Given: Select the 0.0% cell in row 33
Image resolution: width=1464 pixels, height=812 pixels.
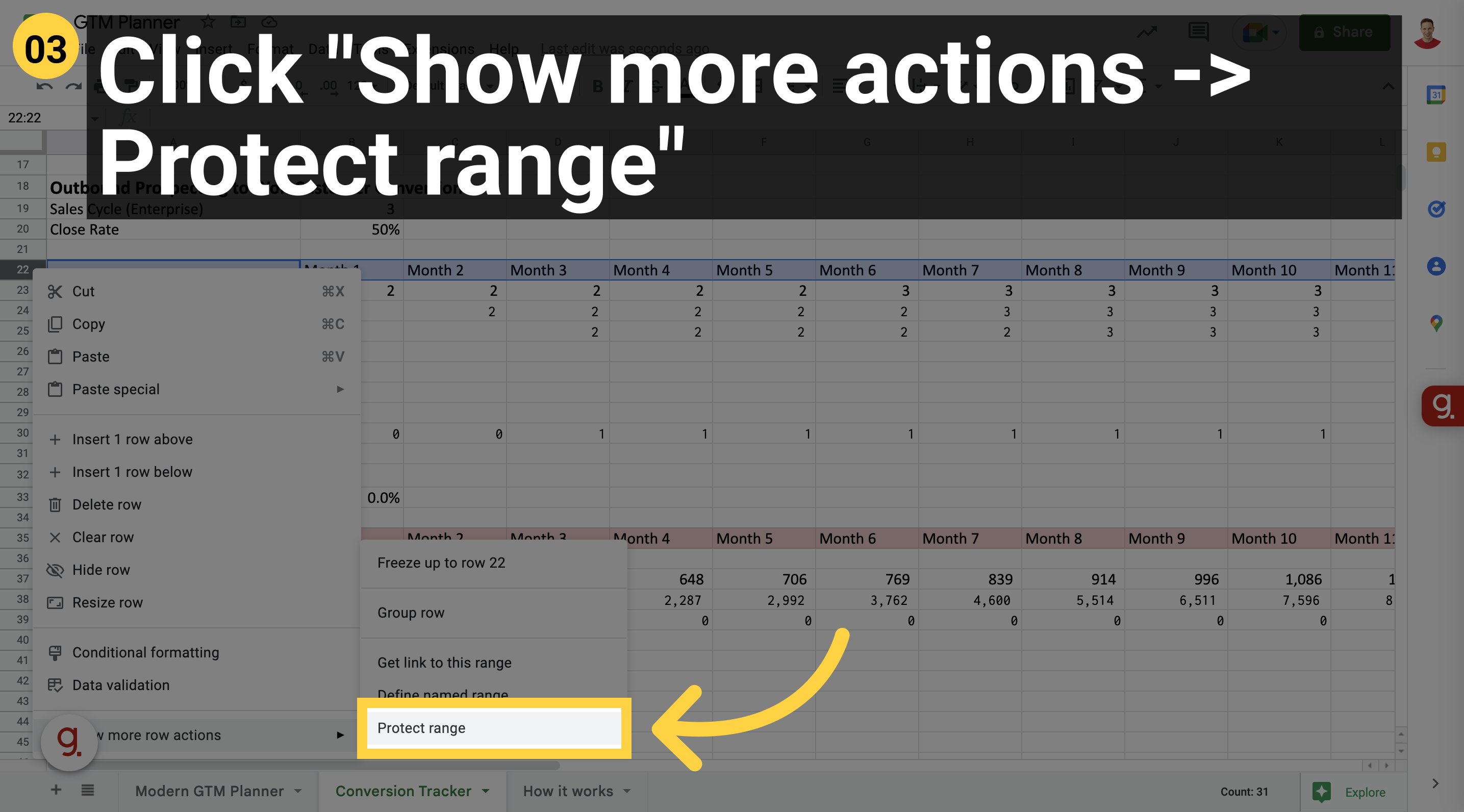Looking at the screenshot, I should tap(383, 498).
